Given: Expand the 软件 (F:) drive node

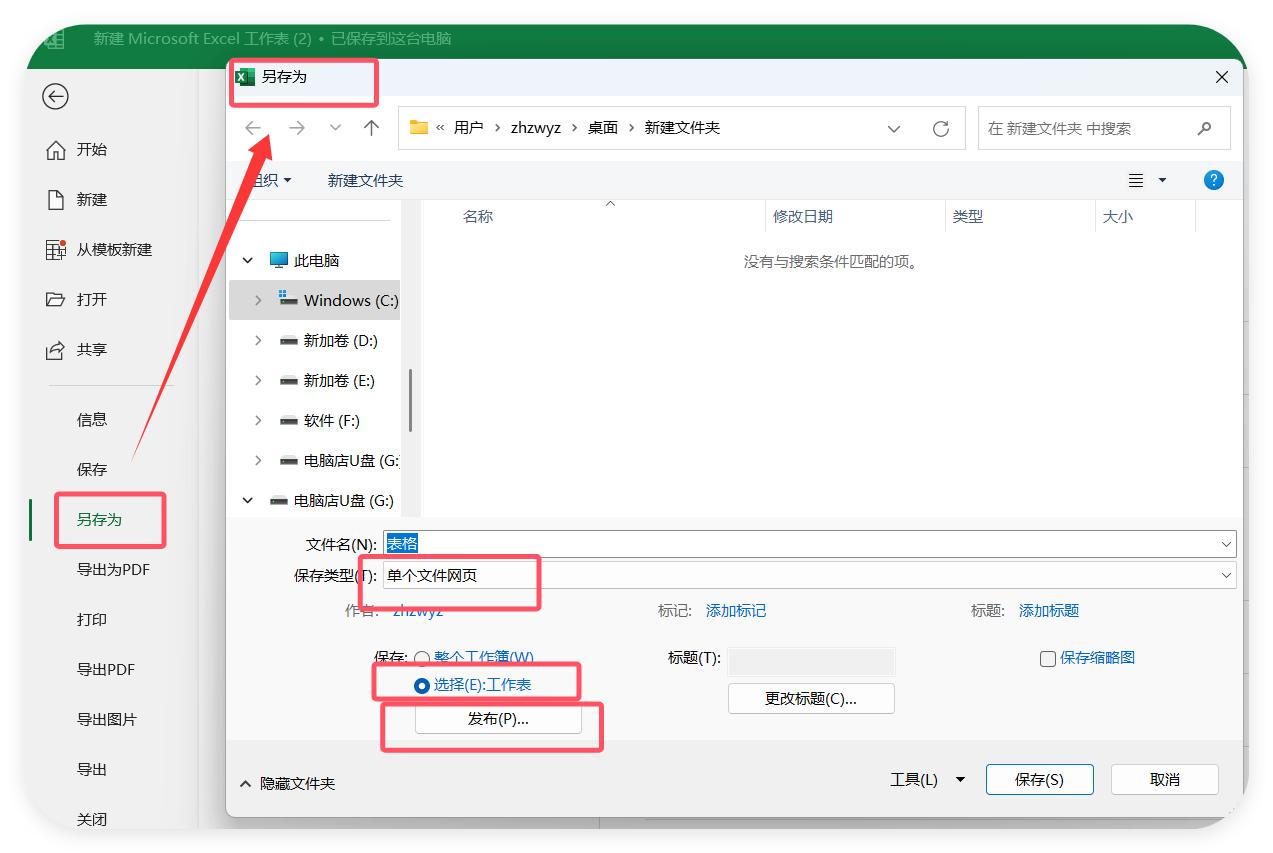Looking at the screenshot, I should click(258, 421).
